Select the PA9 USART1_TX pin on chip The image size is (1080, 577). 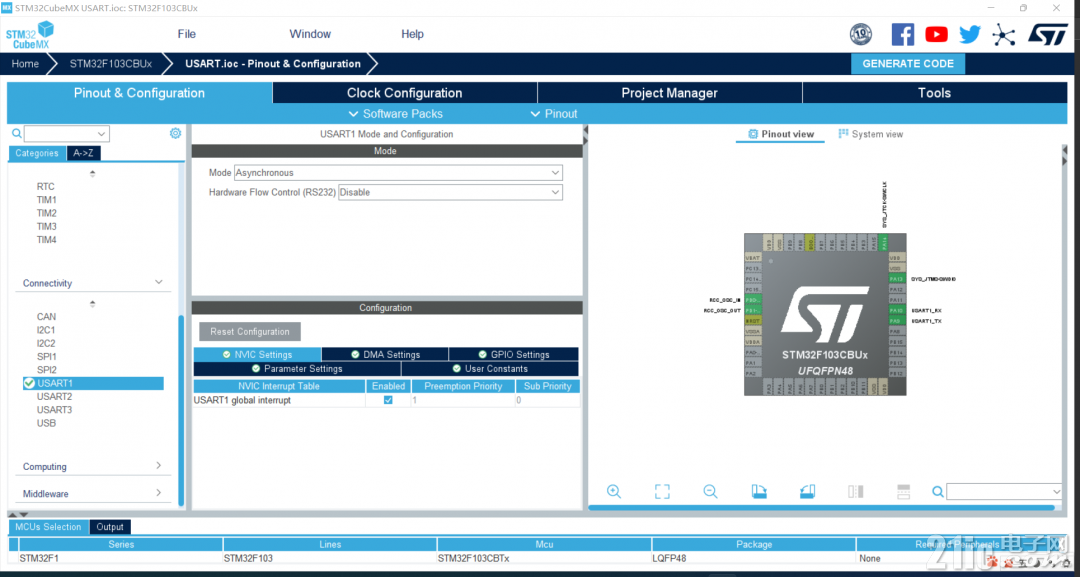tap(895, 321)
